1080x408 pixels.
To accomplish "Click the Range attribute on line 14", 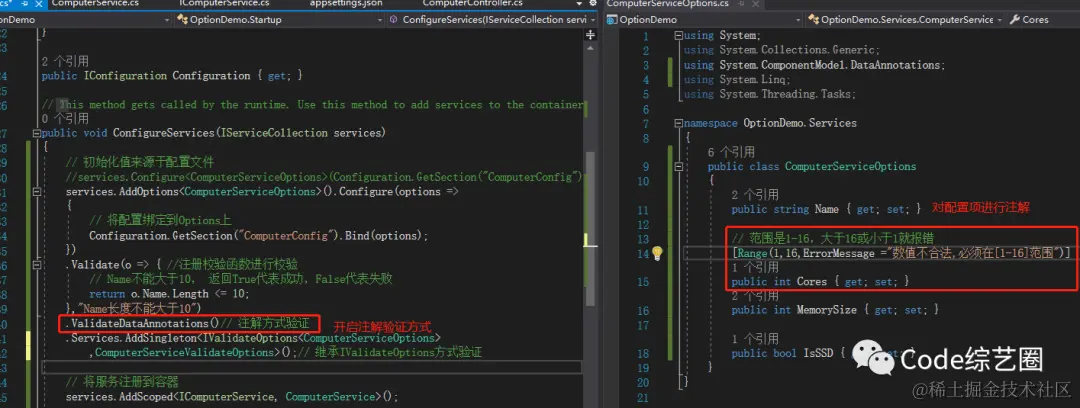I will pos(751,253).
